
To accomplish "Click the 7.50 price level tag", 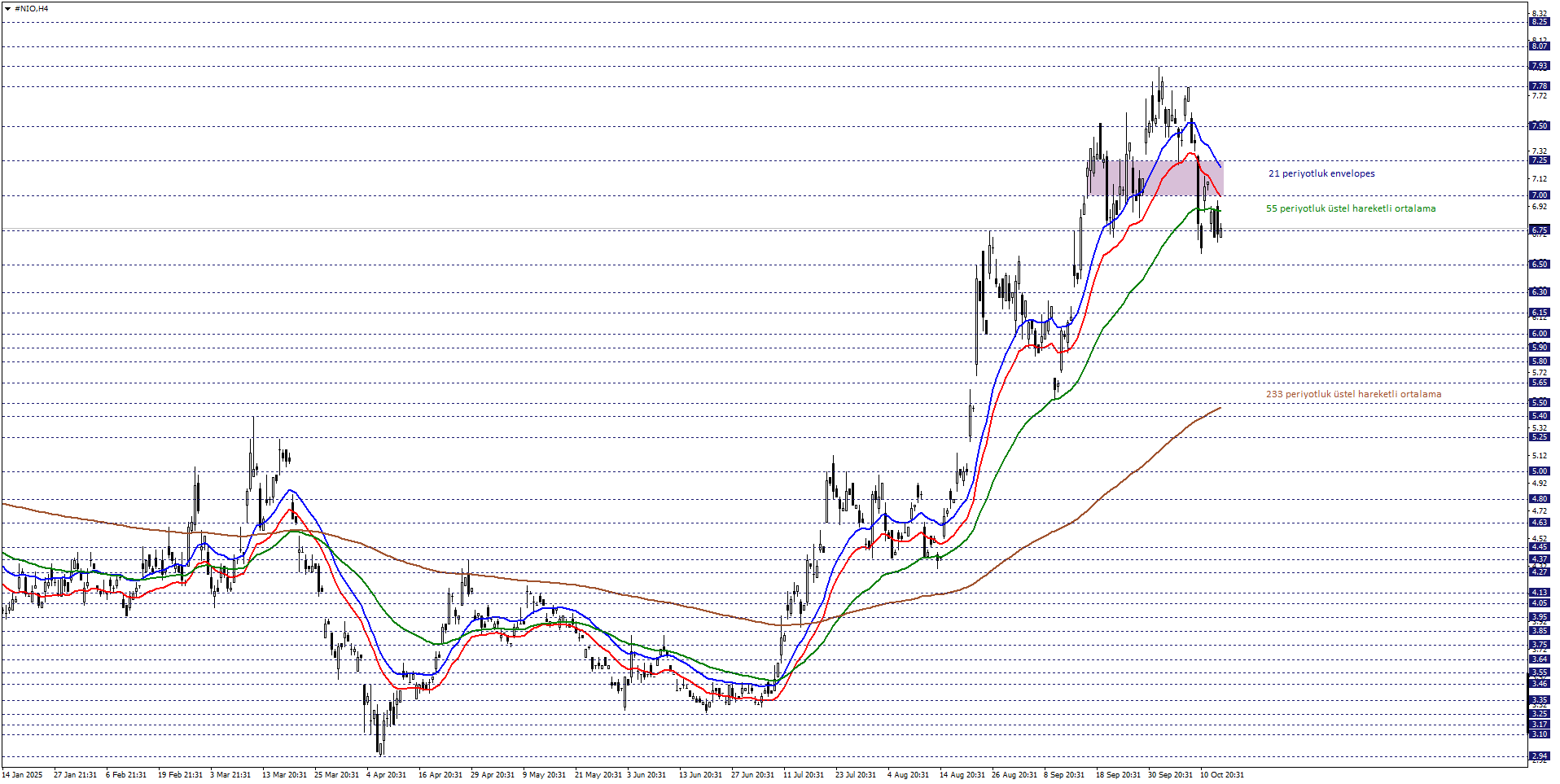I will 1539,126.
